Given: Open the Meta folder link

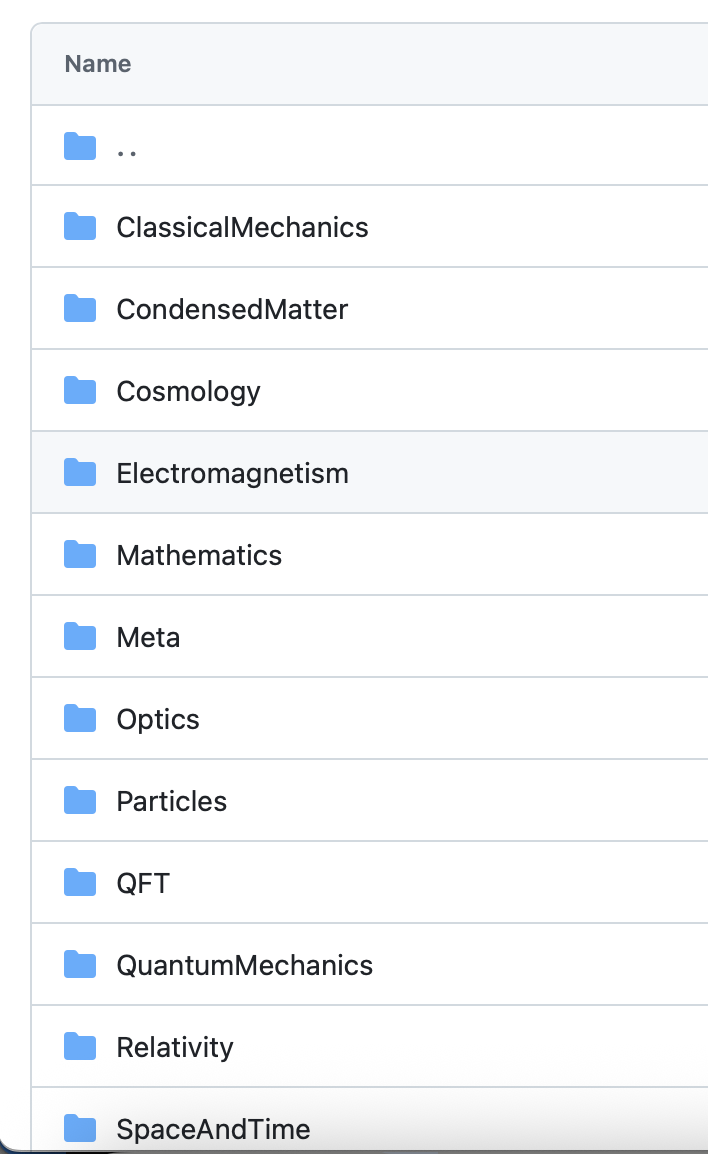Looking at the screenshot, I should [148, 637].
